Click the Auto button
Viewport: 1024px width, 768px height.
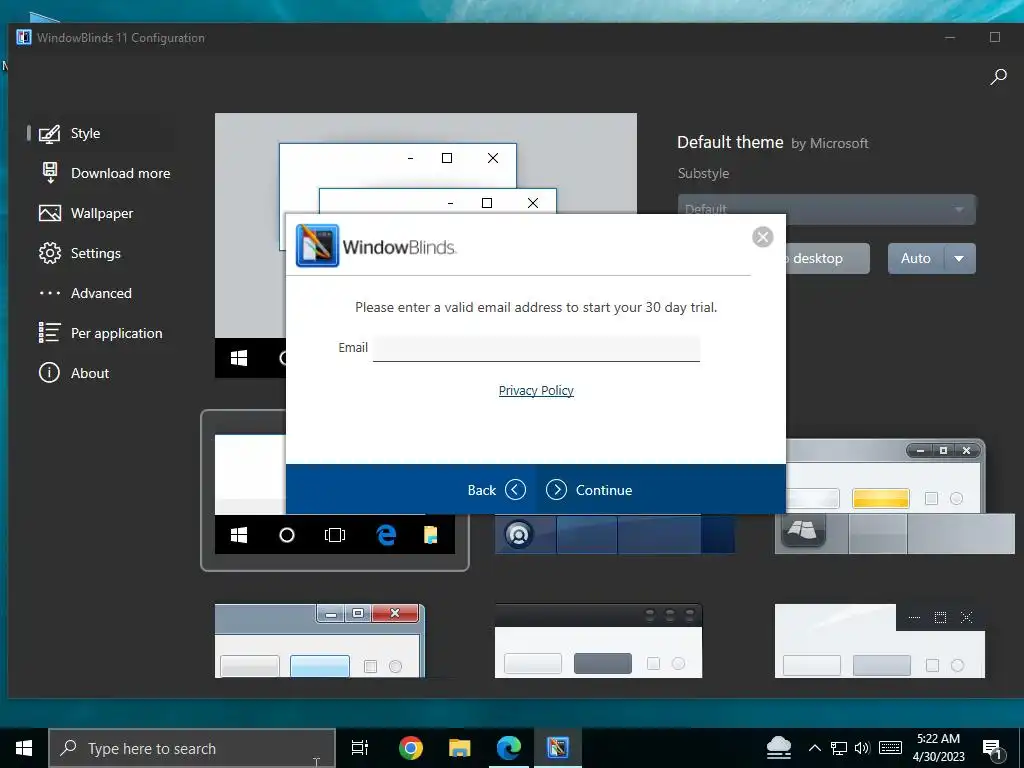click(x=916, y=259)
